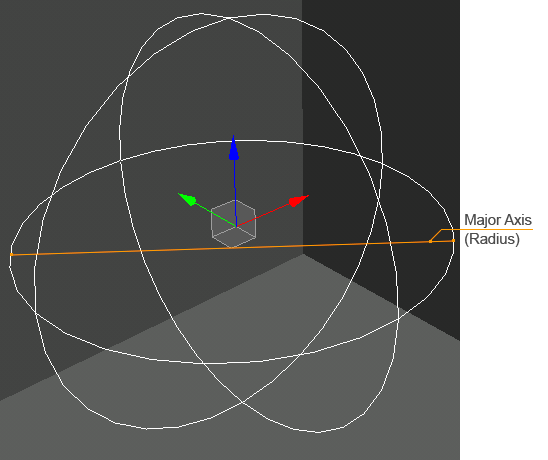
Task: Click the red X-axis arrow head
Action: coord(298,201)
